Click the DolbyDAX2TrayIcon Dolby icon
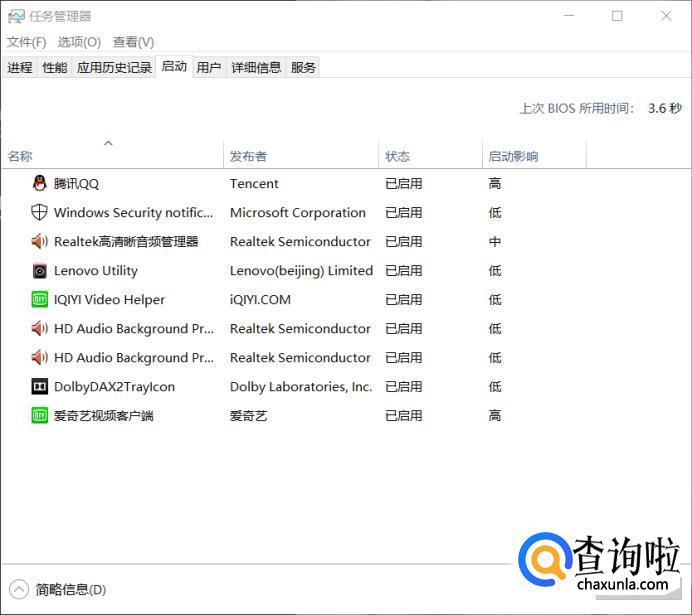 (x=39, y=386)
